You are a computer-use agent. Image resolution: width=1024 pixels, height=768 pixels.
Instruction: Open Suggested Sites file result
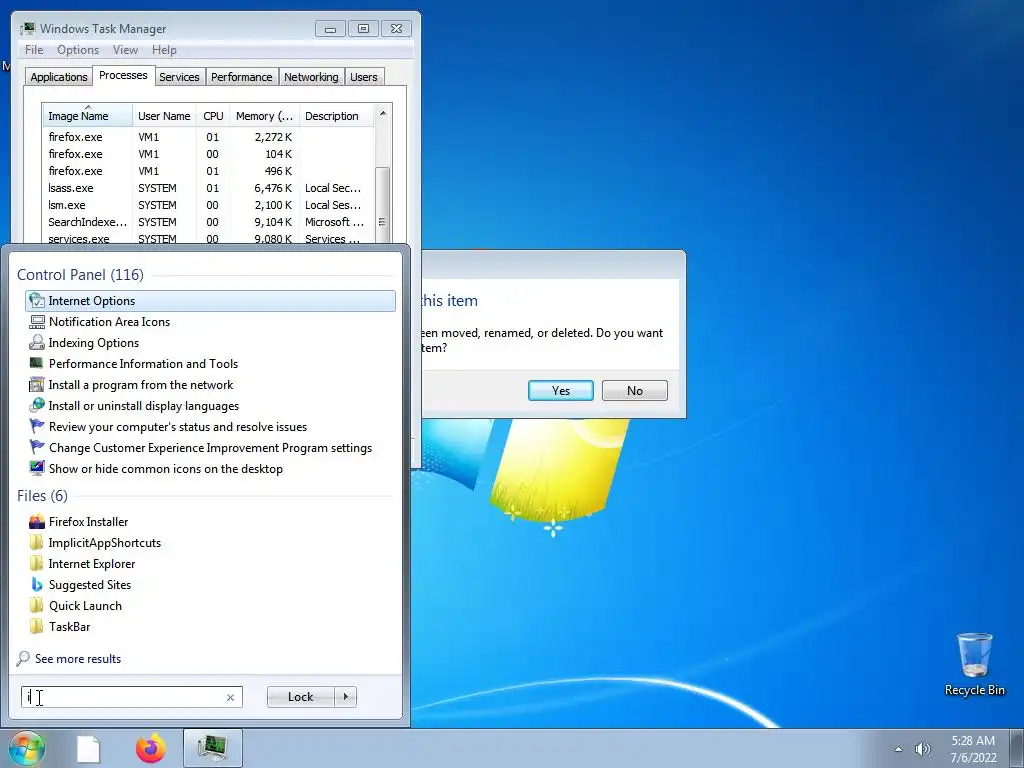pyautogui.click(x=210, y=584)
